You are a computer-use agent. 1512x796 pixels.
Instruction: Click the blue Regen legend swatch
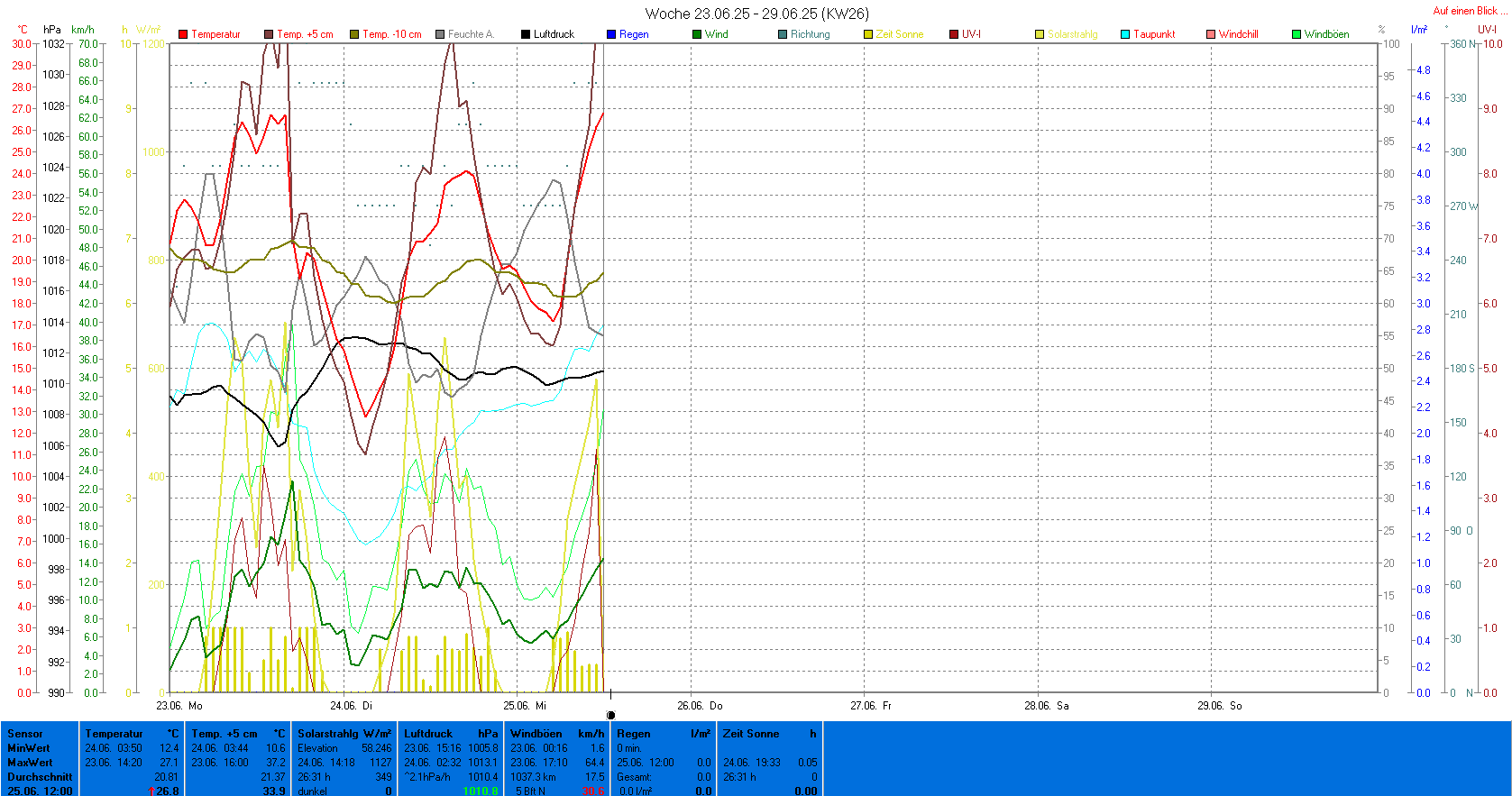(611, 34)
